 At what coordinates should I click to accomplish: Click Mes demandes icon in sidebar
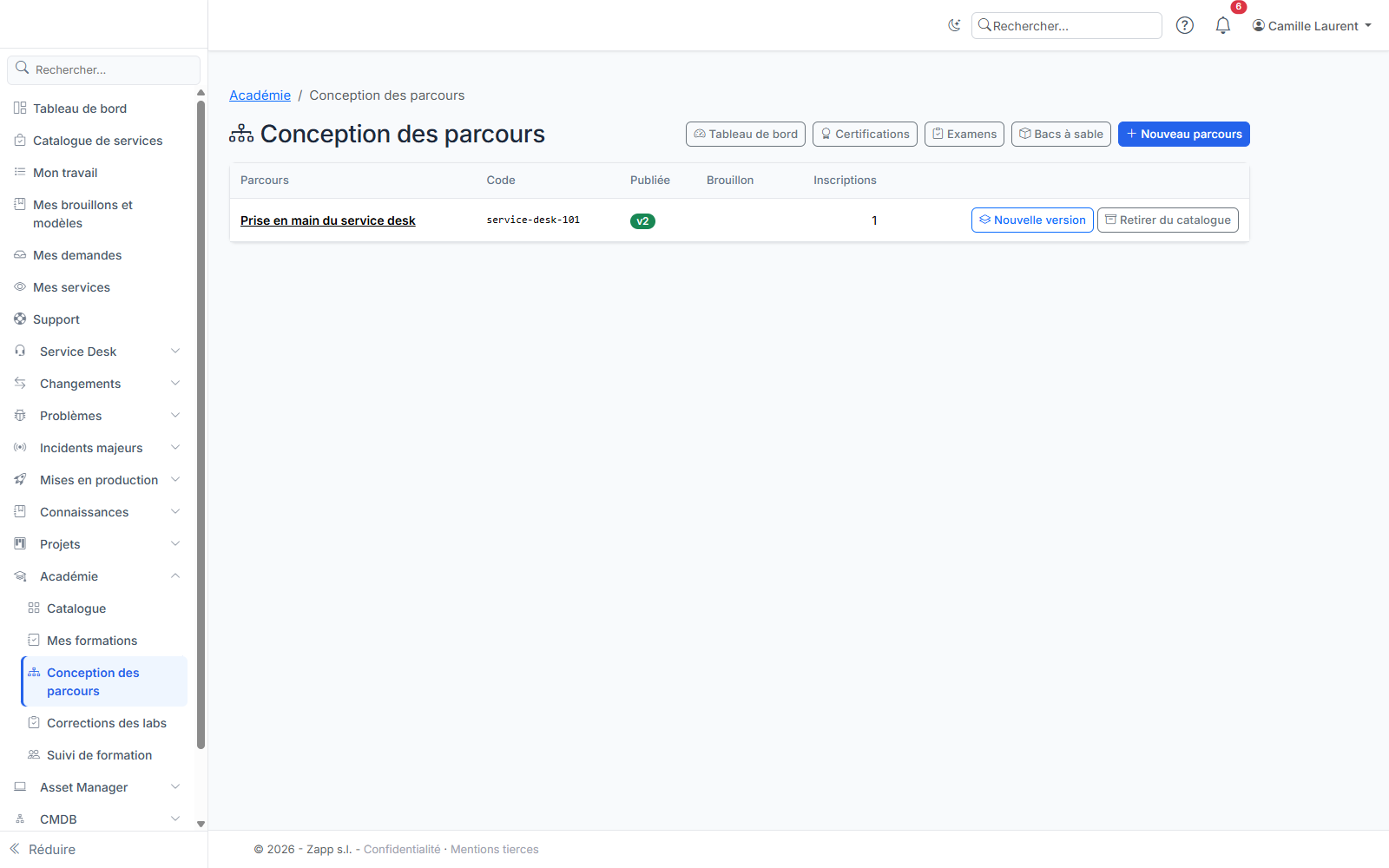20,255
